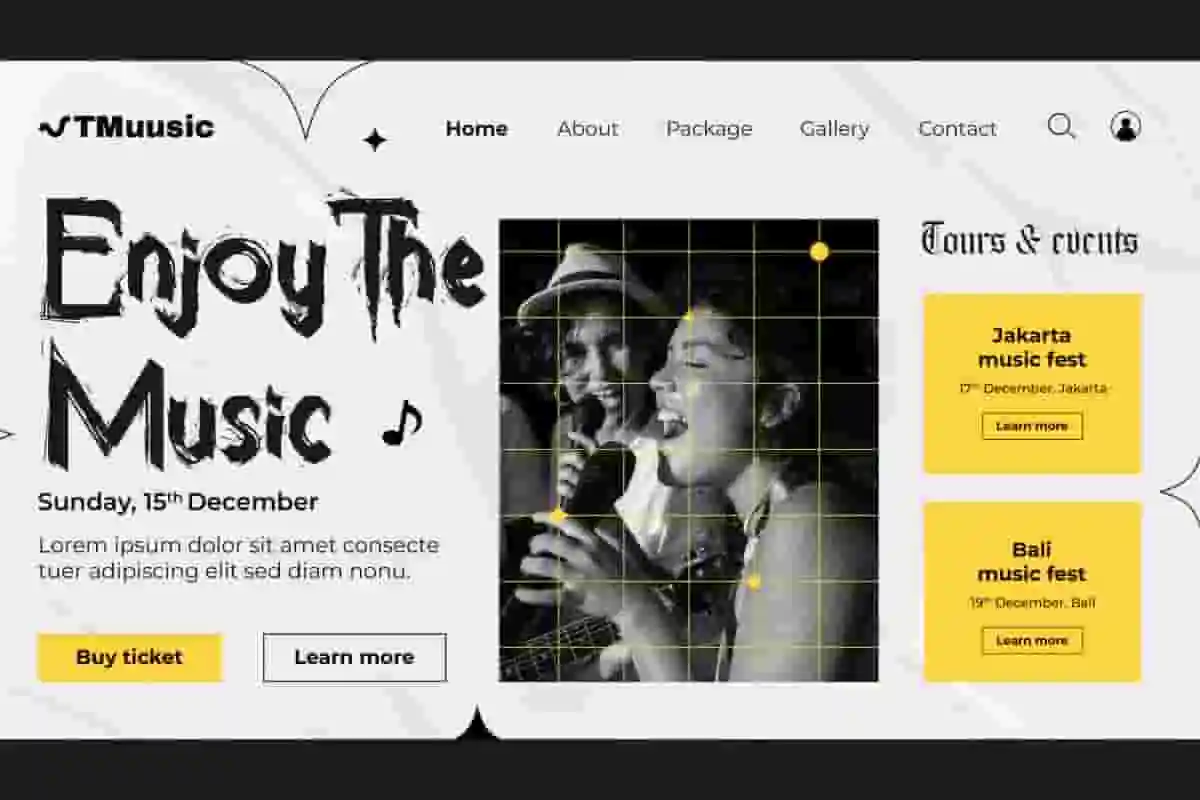Click the search magnifier icon
1200x800 pixels.
coord(1061,126)
